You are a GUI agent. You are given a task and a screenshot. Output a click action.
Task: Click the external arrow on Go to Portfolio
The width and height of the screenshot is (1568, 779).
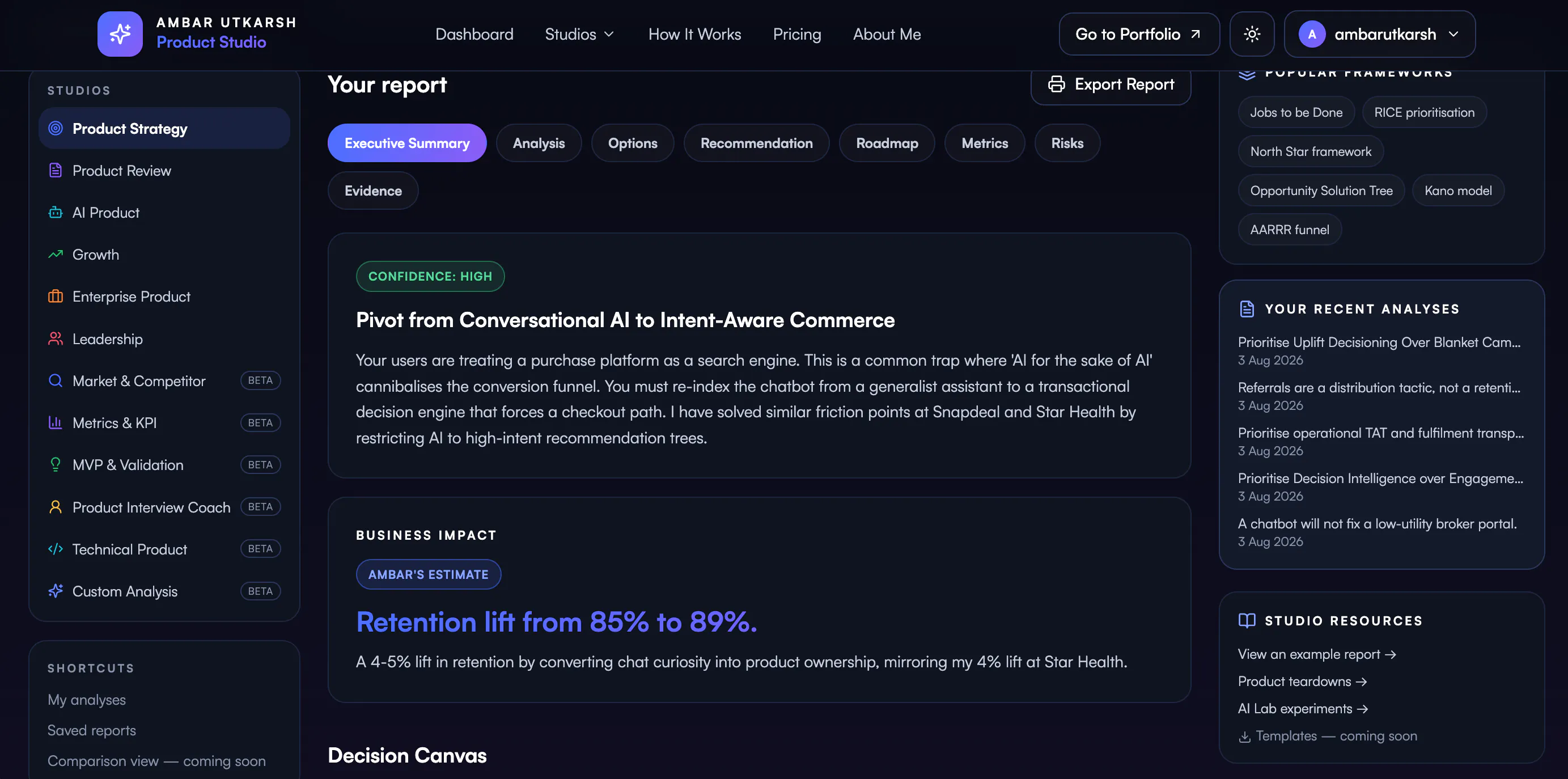[x=1196, y=34]
